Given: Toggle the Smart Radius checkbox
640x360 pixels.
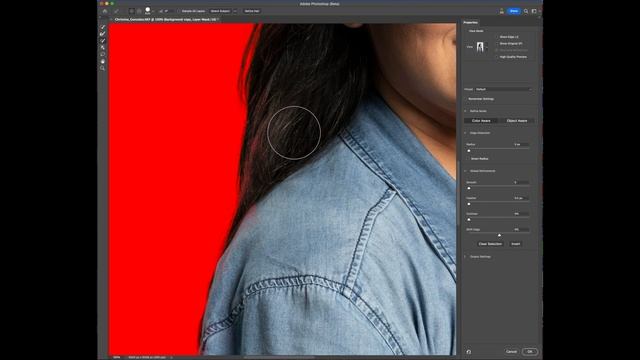Looking at the screenshot, I should (468, 159).
